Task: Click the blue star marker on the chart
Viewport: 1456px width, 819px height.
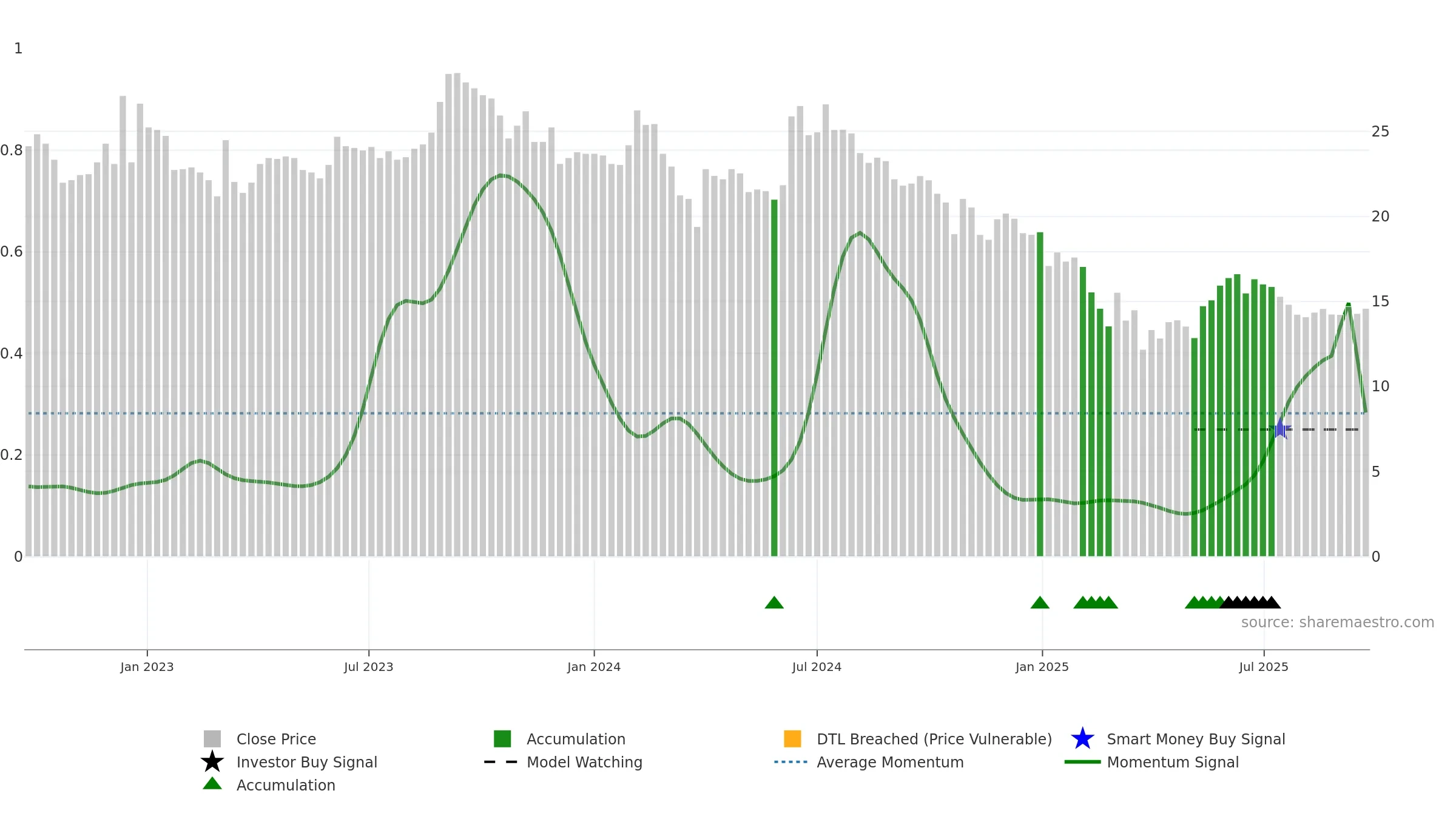Action: 1280,429
